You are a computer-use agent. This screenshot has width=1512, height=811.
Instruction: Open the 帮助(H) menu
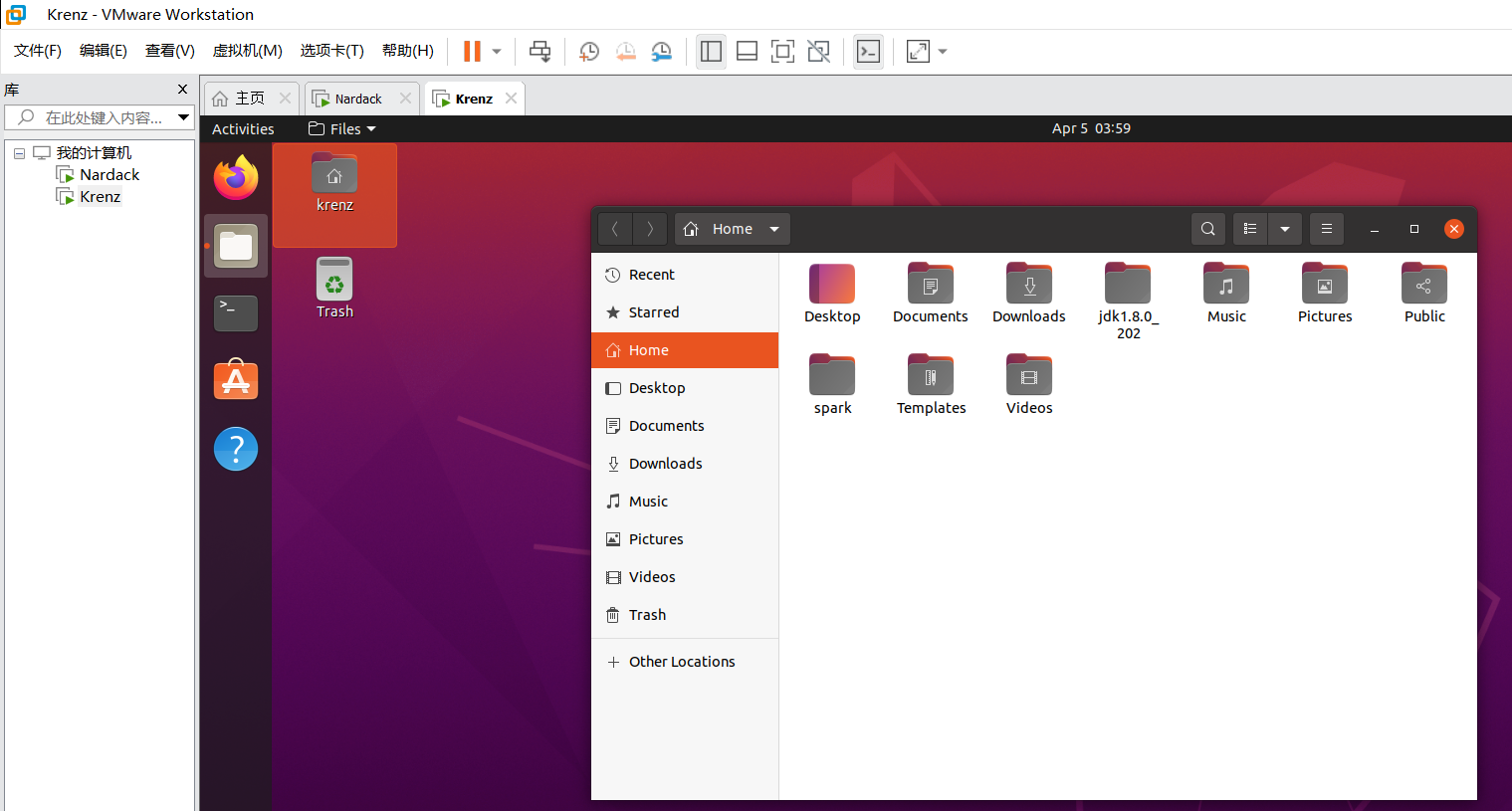[408, 51]
